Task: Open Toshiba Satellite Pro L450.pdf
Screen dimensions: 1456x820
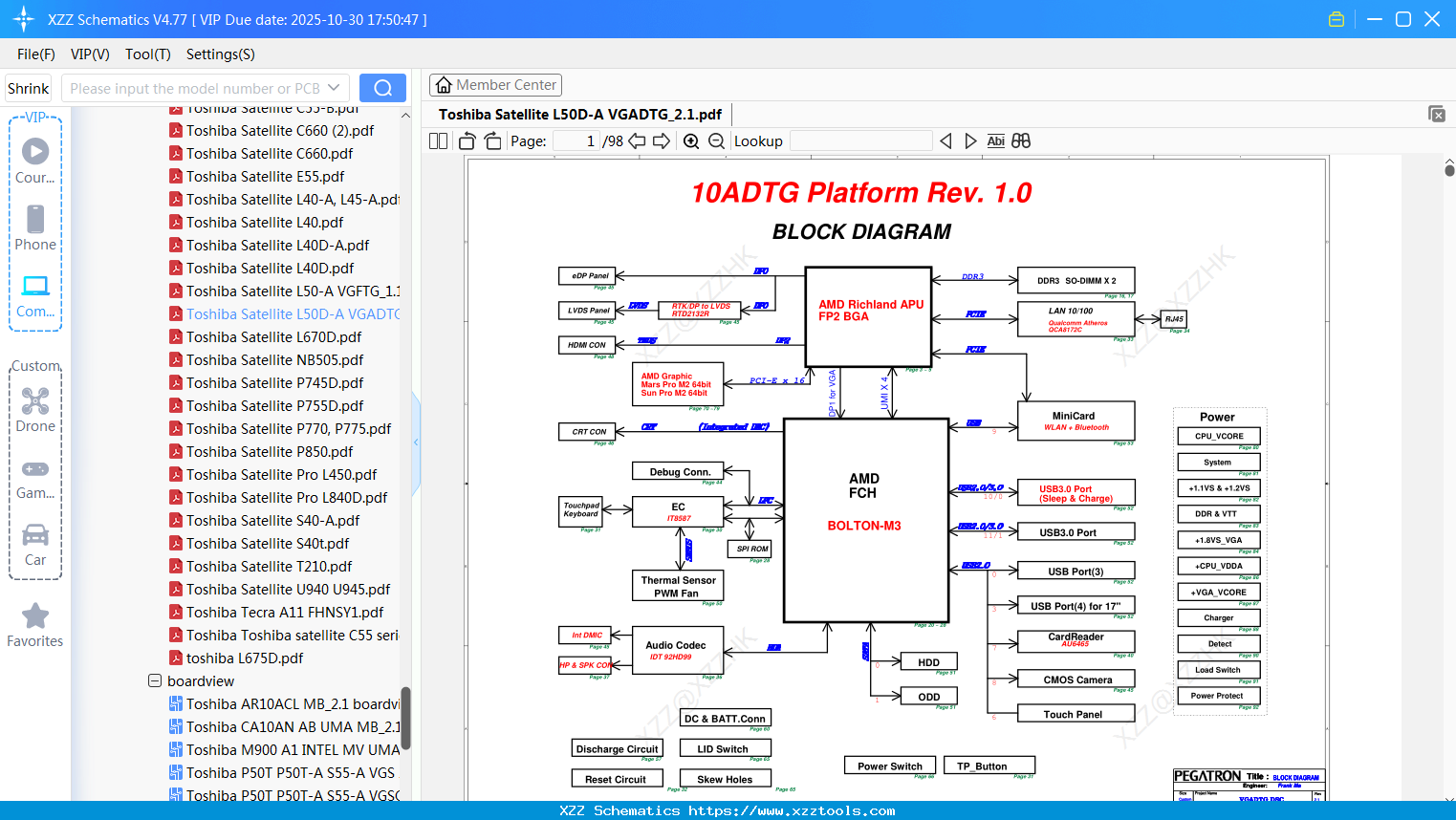Action: 282,474
